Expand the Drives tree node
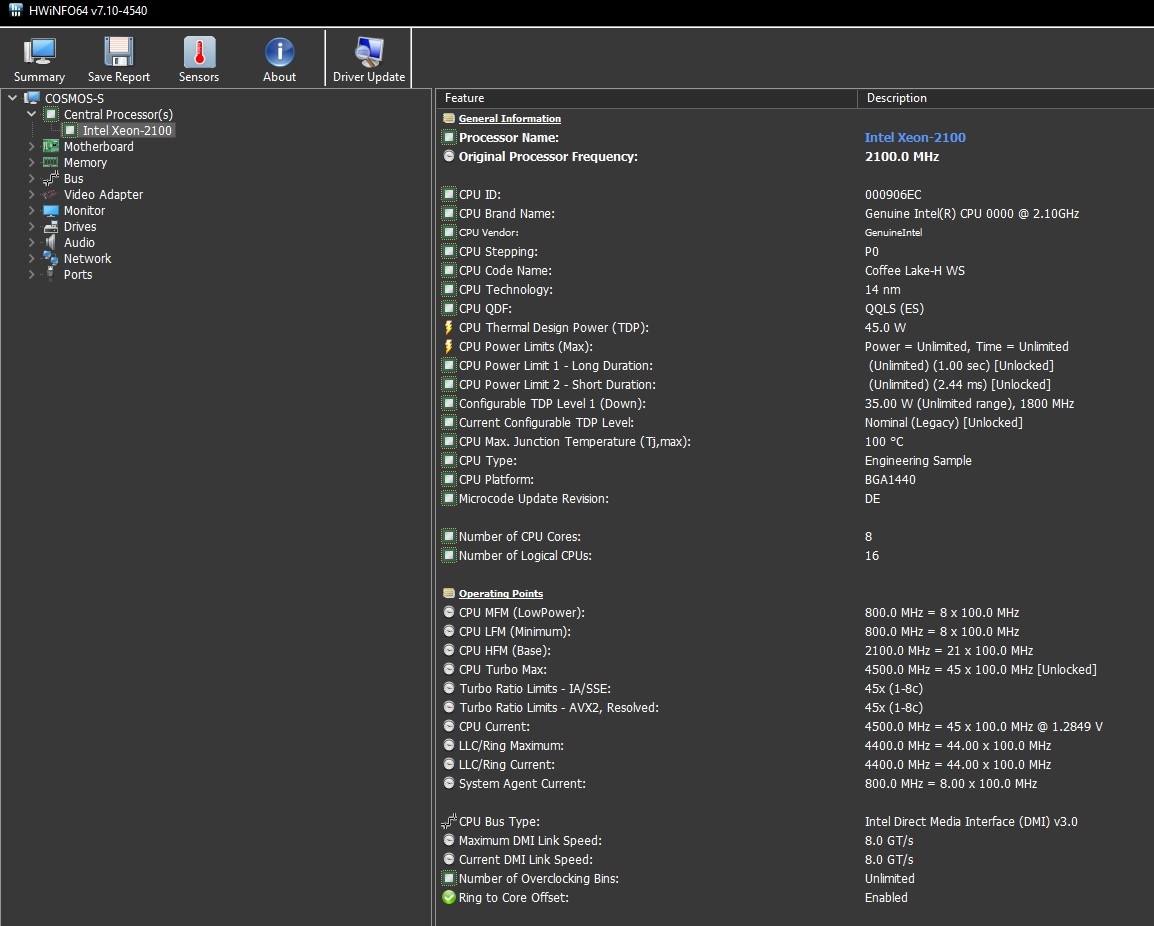 point(31,227)
